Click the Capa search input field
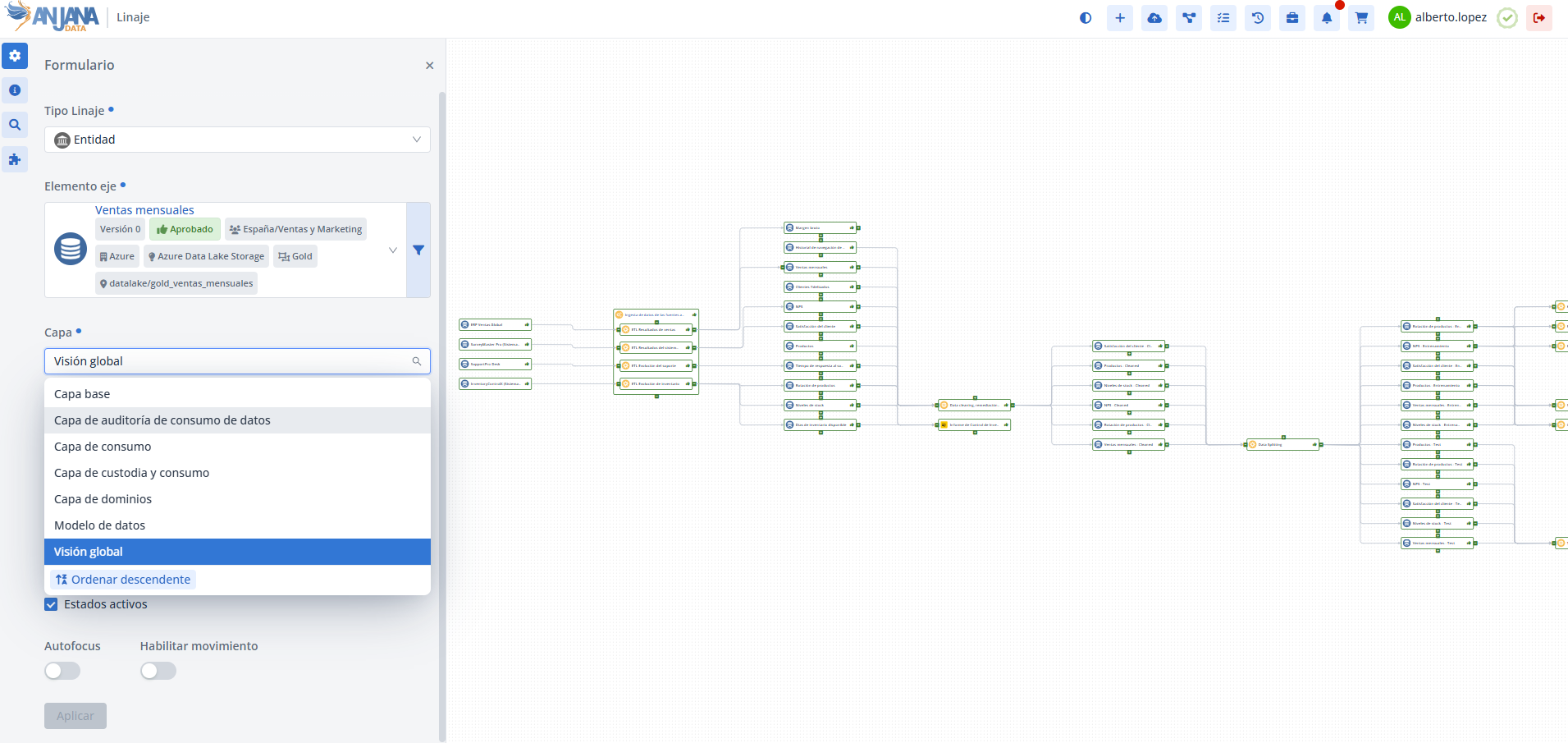Image resolution: width=1568 pixels, height=743 pixels. [x=230, y=361]
